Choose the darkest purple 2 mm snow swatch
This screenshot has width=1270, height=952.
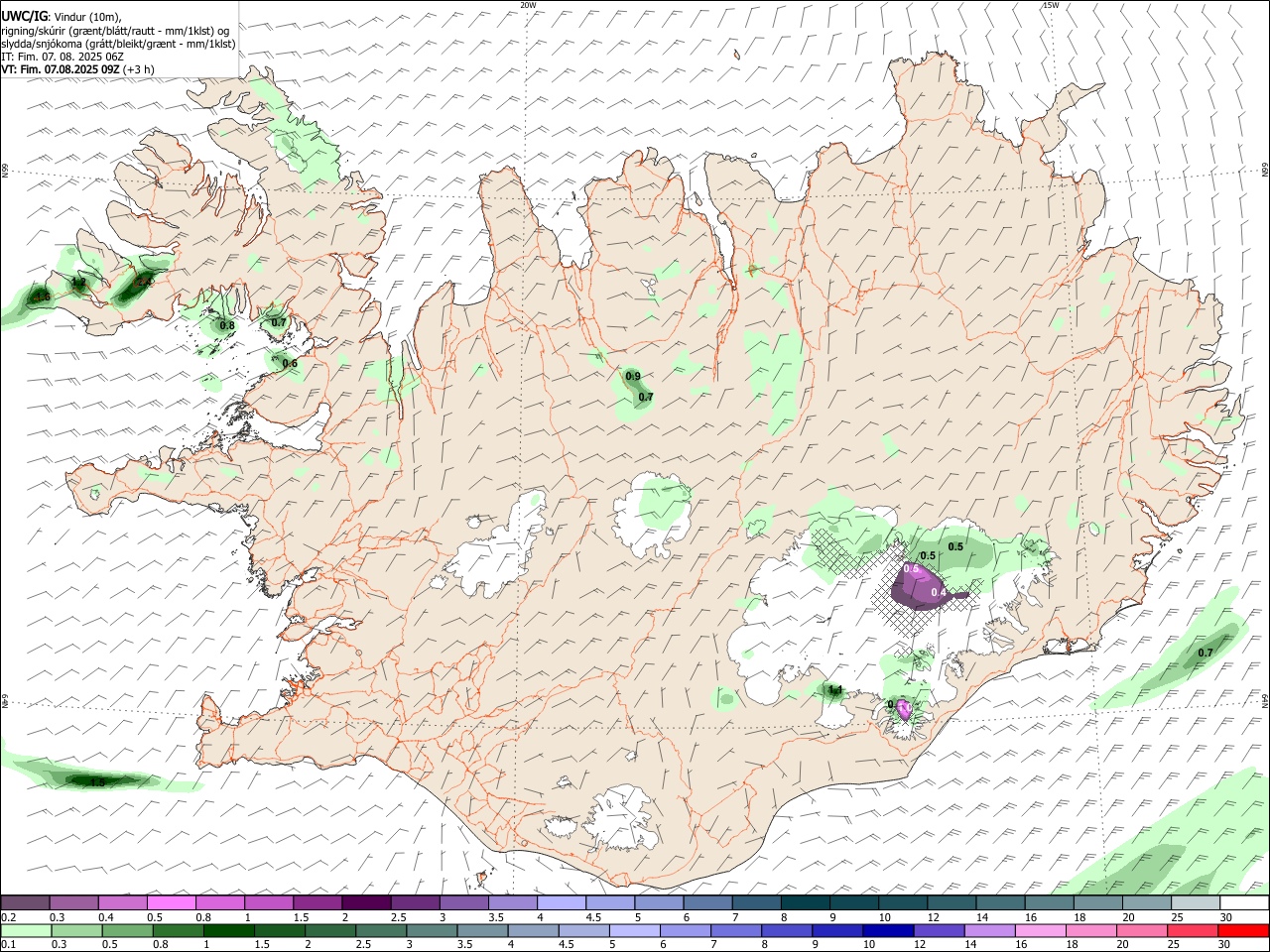(366, 902)
